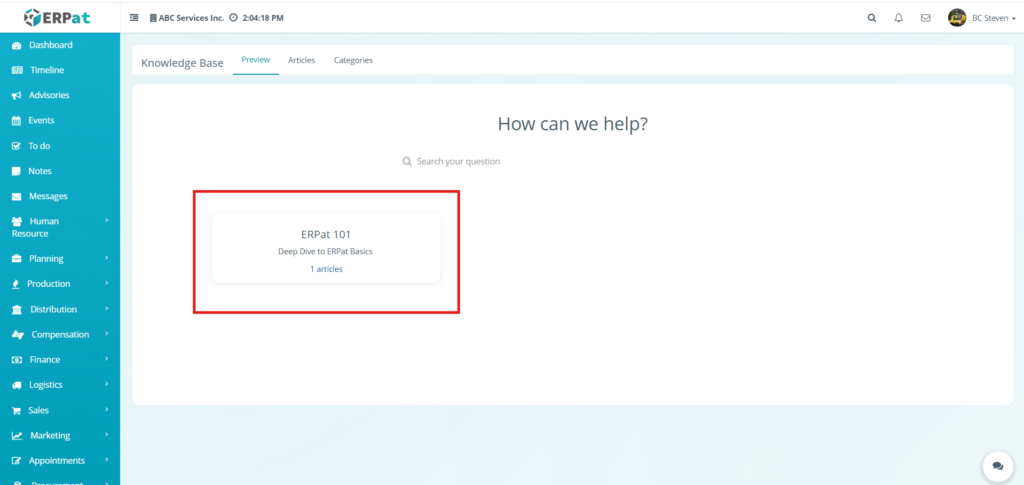Open the chat bubble floating button

(996, 466)
